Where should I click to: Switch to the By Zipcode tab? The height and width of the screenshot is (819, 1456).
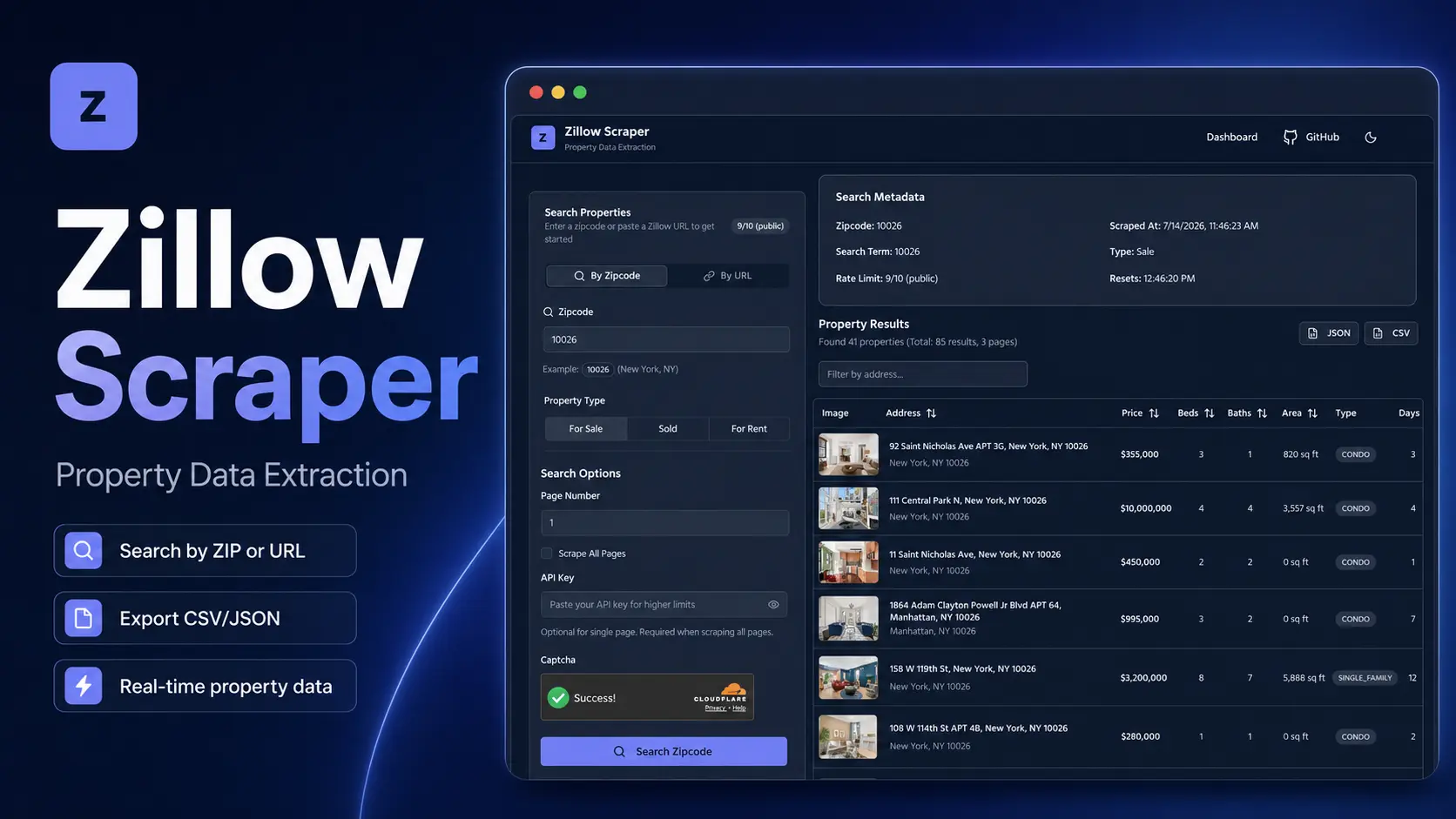tap(606, 276)
